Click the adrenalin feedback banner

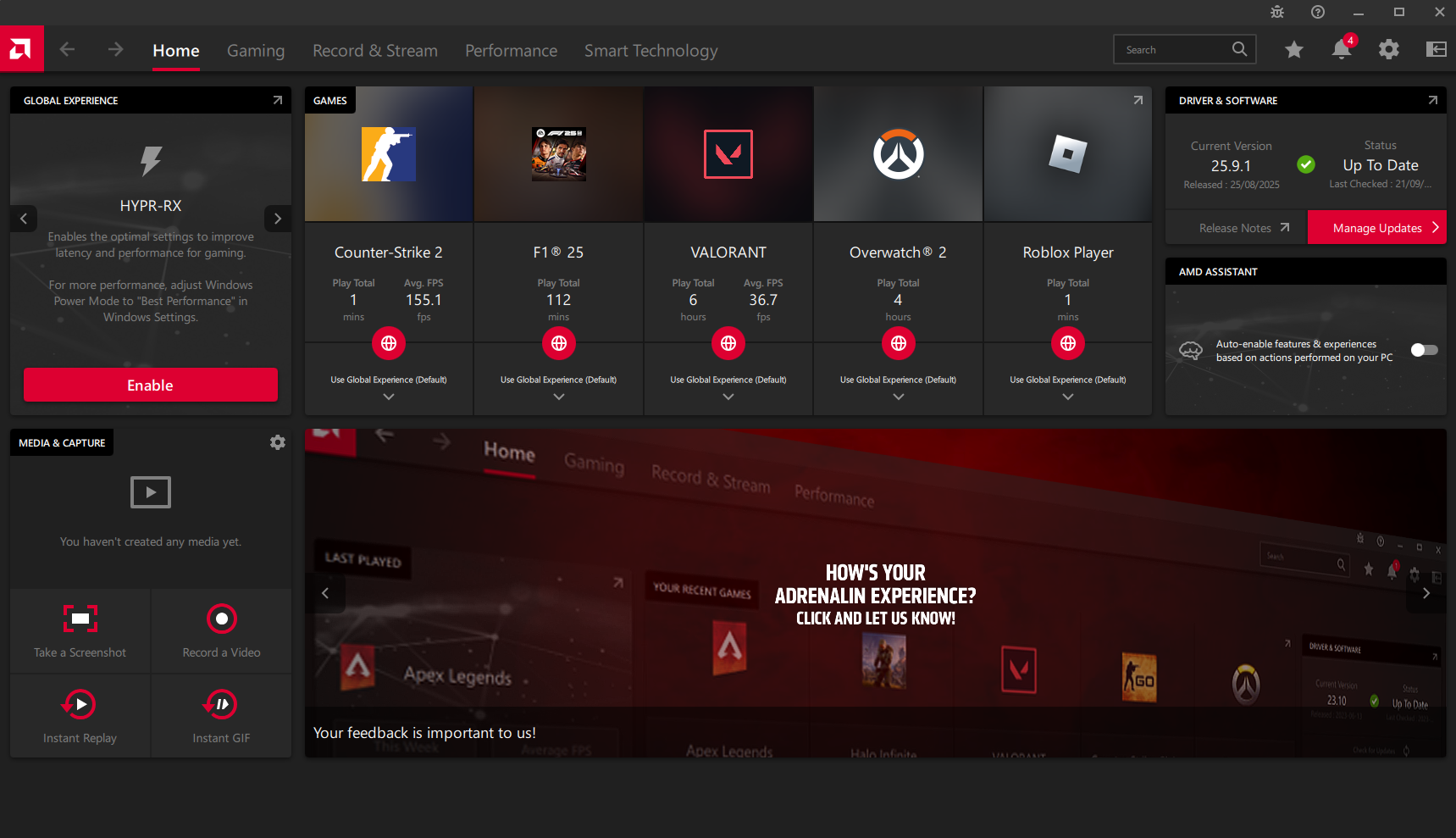[x=876, y=593]
